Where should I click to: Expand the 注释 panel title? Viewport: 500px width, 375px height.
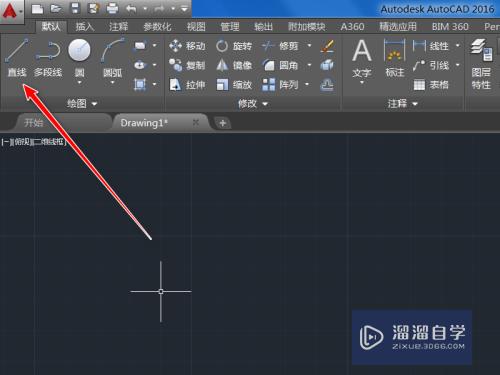coord(402,104)
